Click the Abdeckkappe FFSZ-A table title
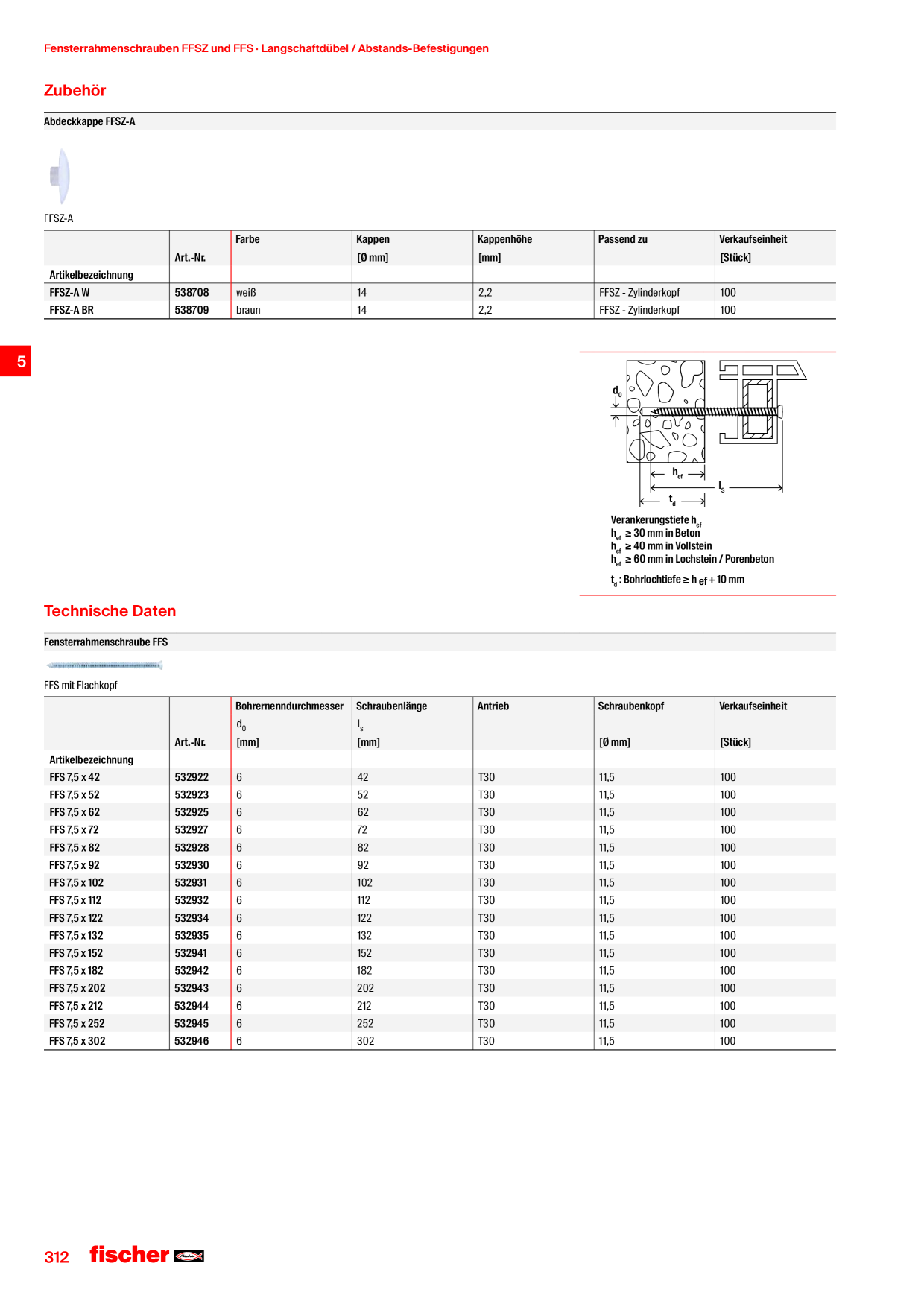This screenshot has width=924, height=1307. 89,121
